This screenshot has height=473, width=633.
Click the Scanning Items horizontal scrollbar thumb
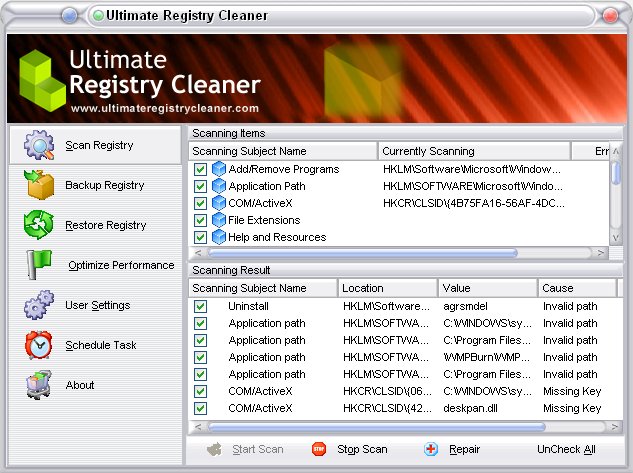tap(362, 253)
